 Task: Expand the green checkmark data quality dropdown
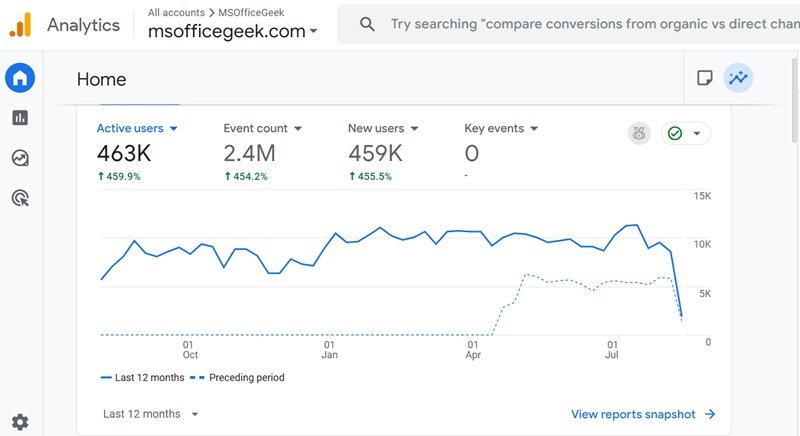click(x=685, y=133)
